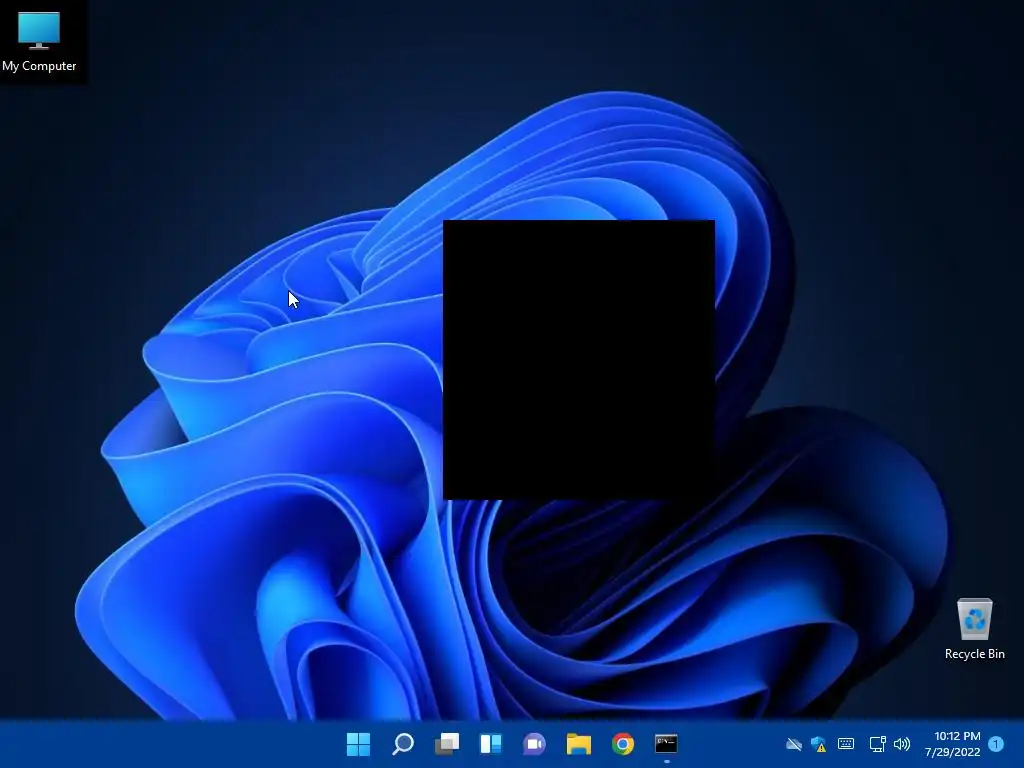Click the Recycle Bin label text

click(974, 654)
